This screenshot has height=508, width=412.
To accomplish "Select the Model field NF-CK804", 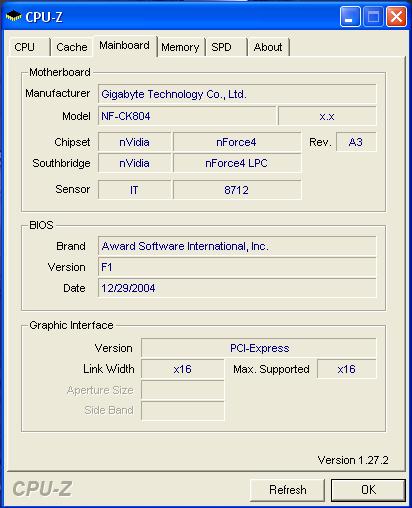I will tap(187, 116).
